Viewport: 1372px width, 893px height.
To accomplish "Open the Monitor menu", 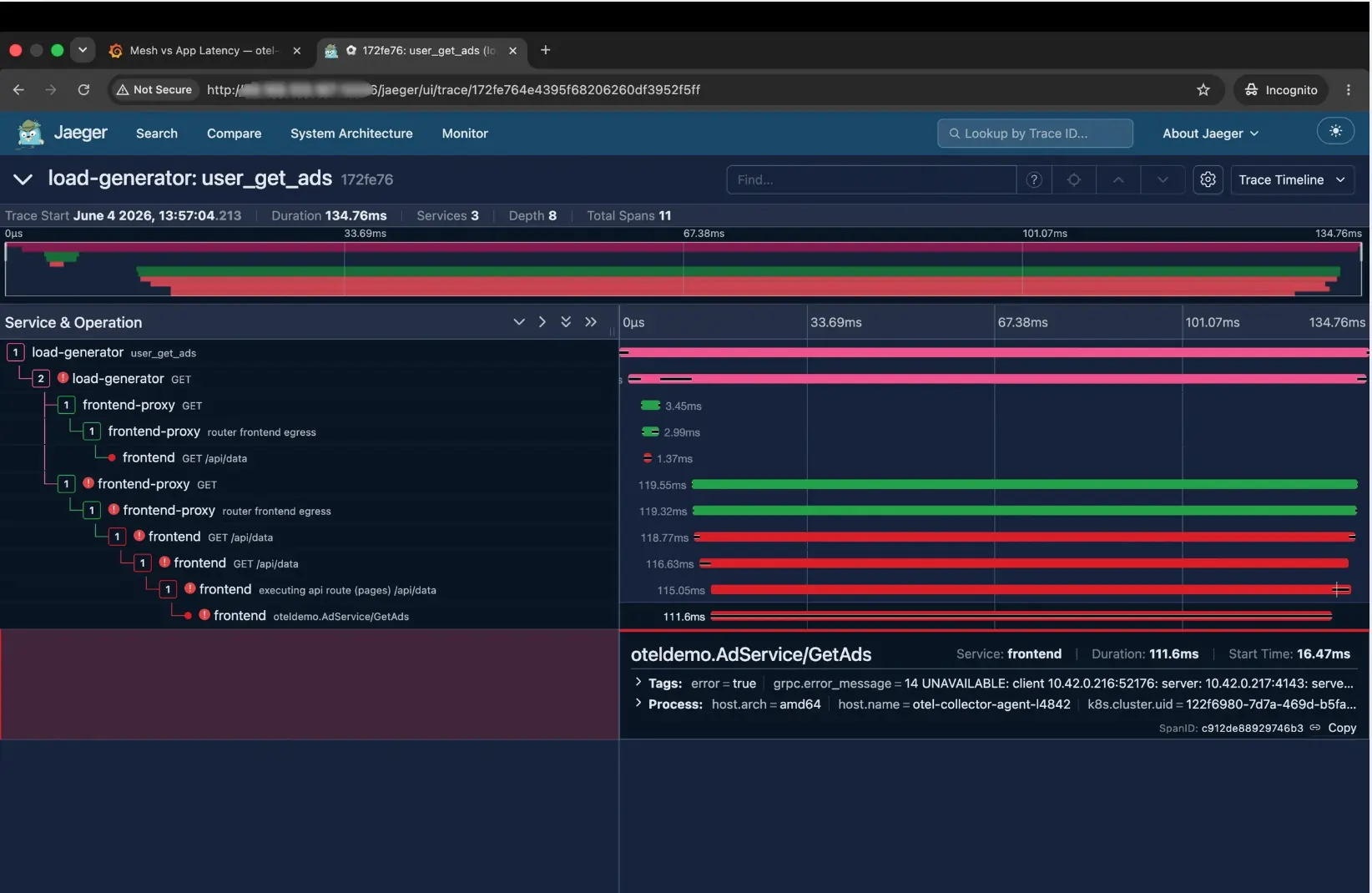I will click(x=465, y=134).
